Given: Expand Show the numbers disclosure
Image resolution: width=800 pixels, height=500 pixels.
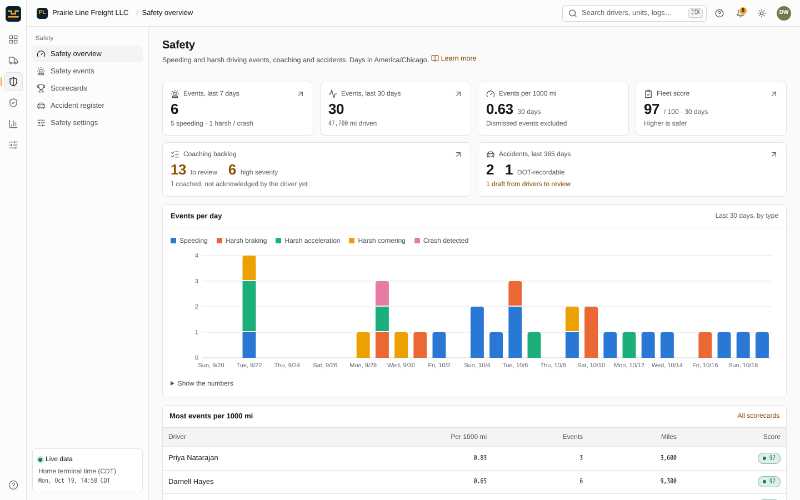Looking at the screenshot, I should (202, 383).
